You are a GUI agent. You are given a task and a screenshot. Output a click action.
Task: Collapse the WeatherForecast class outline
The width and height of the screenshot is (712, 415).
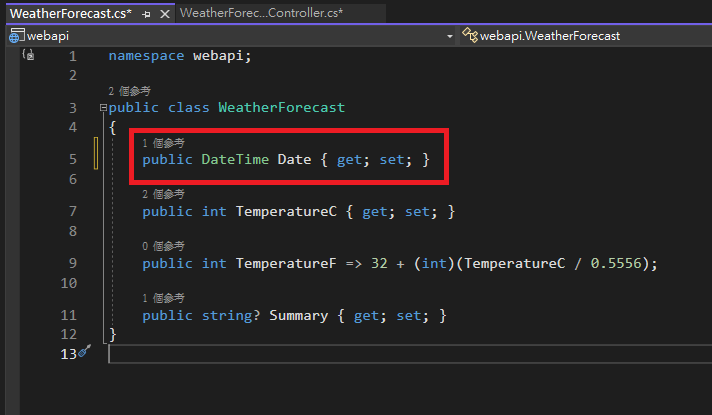point(101,108)
